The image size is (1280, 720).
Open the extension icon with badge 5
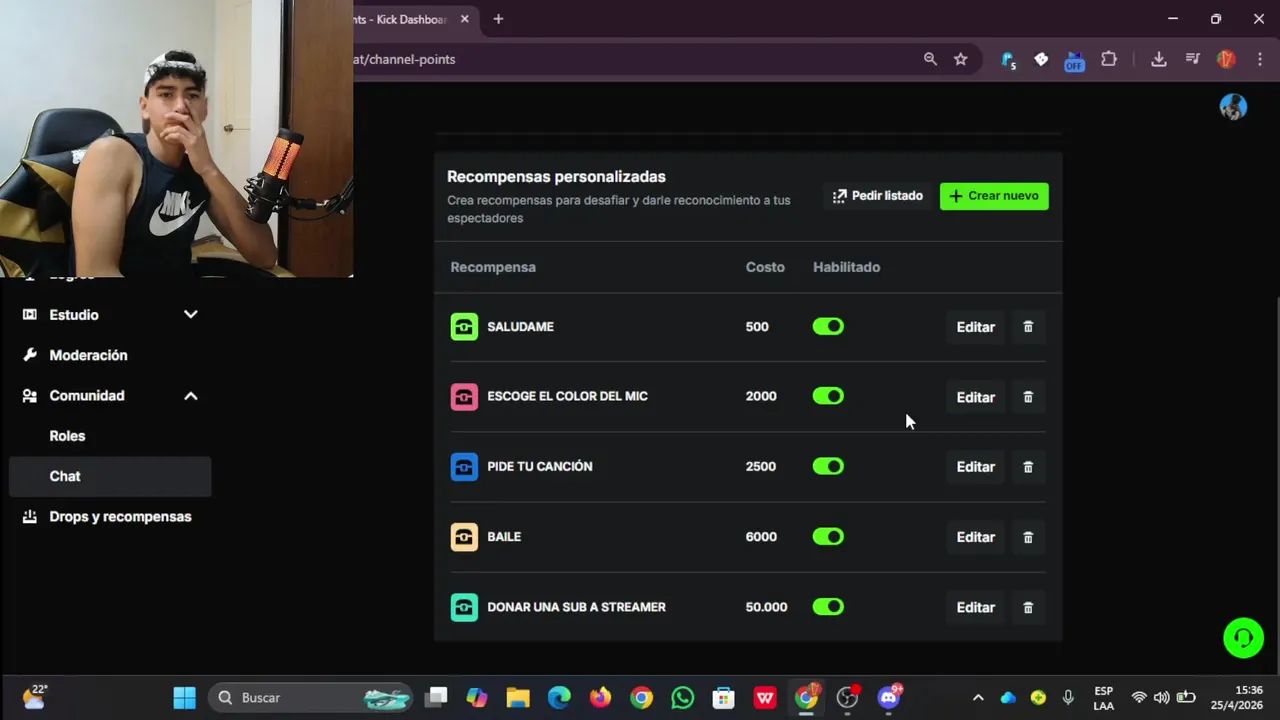[x=1008, y=60]
